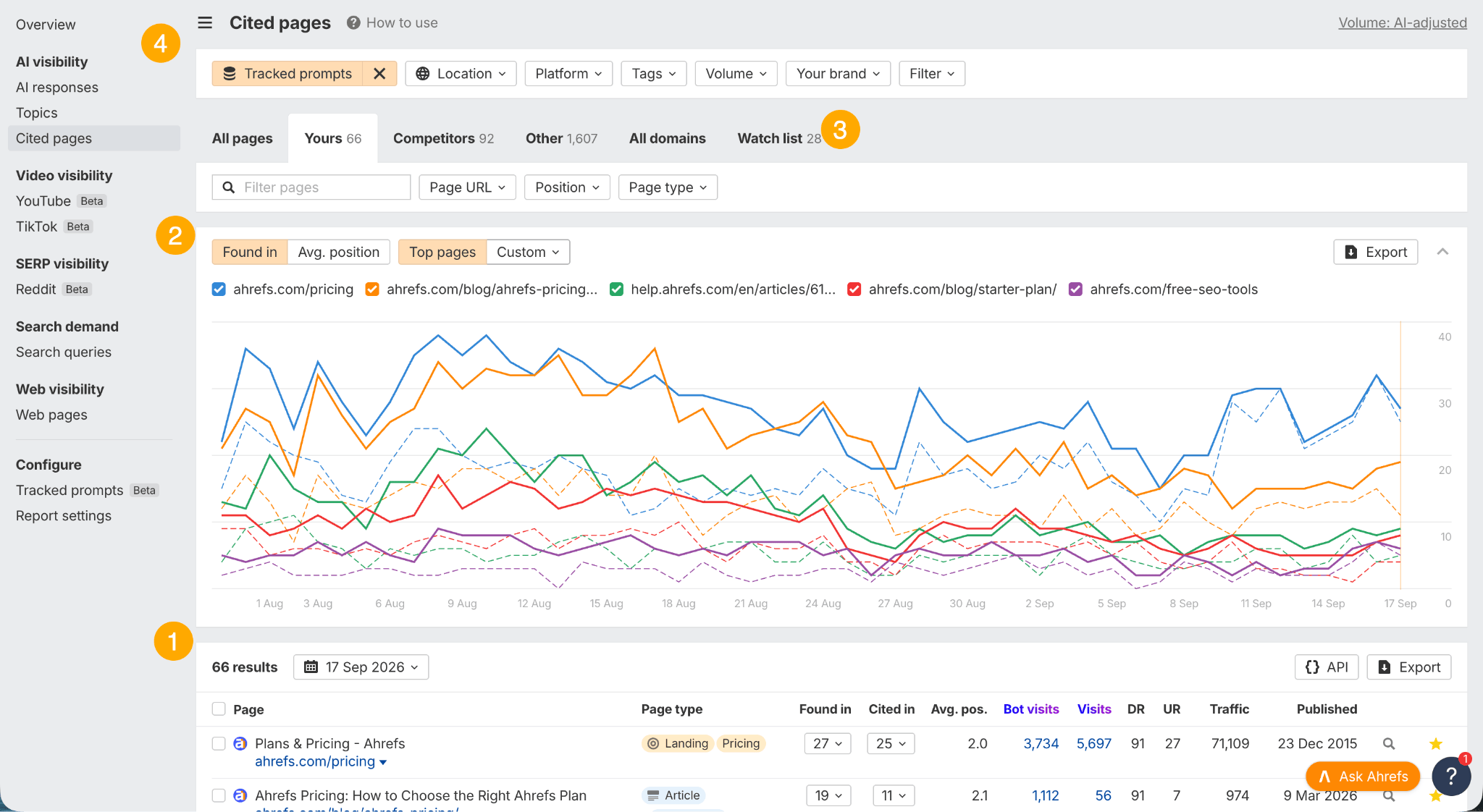Expand Cited in 25 dropdown

pyautogui.click(x=891, y=743)
